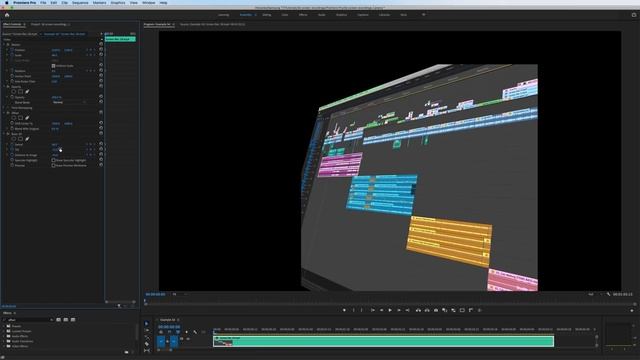Click the Program monitor playhead timecode
This screenshot has width=640, height=360.
(x=155, y=294)
